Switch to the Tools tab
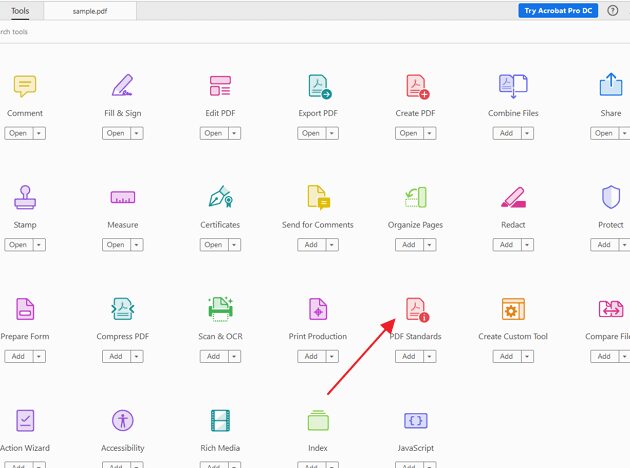Viewport: 630px width, 468px height. (x=20, y=11)
